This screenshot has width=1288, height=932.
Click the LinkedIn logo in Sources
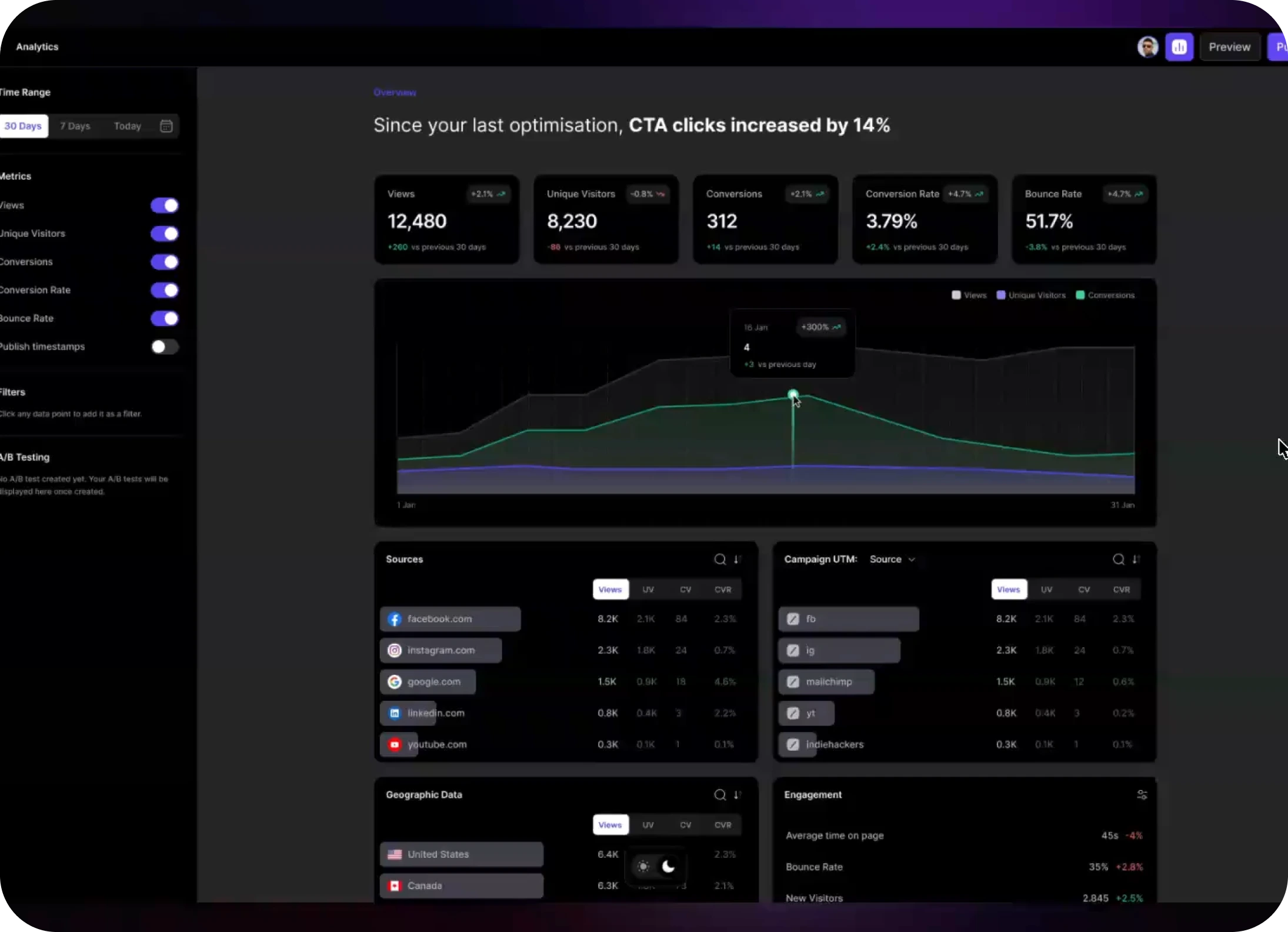click(395, 713)
